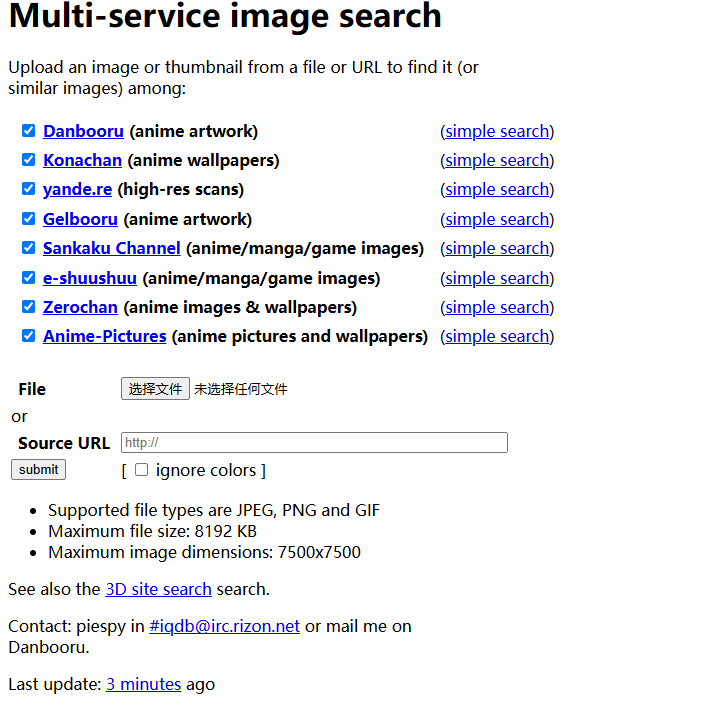Screen dimensions: 706x703
Task: Visit the Anime-Pictures link
Action: pyautogui.click(x=104, y=336)
